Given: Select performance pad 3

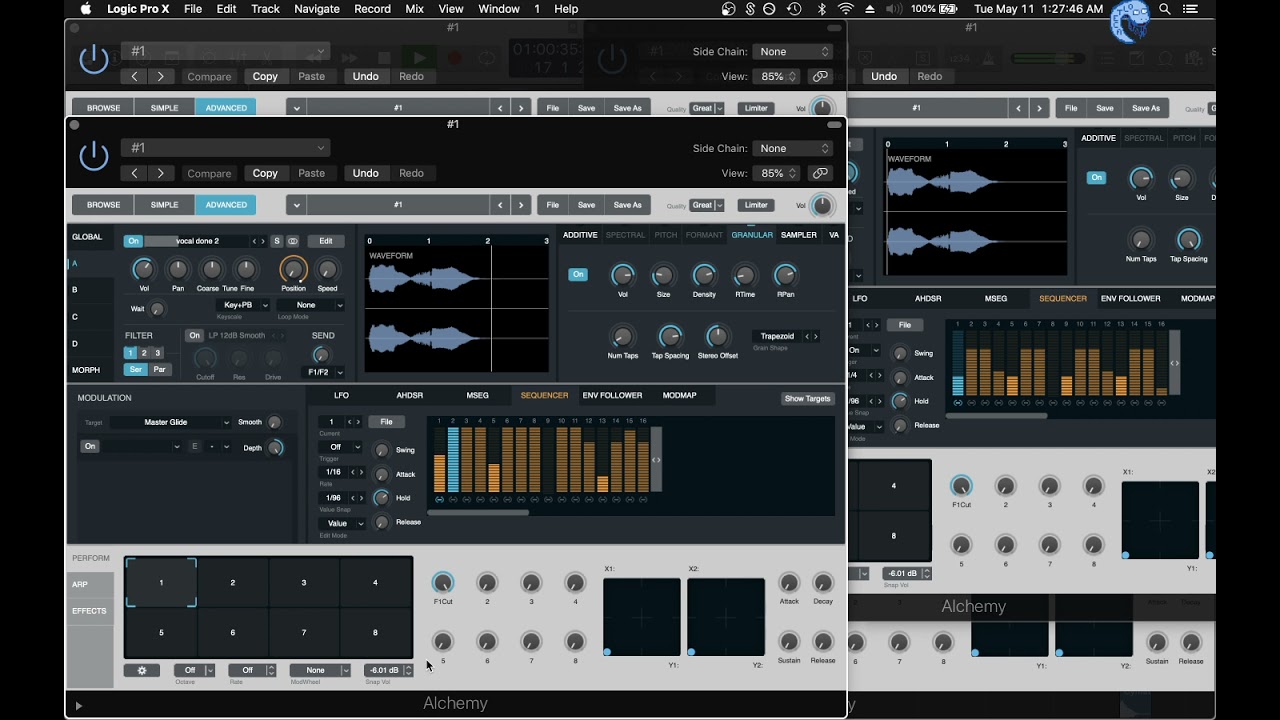Looking at the screenshot, I should pos(304,582).
